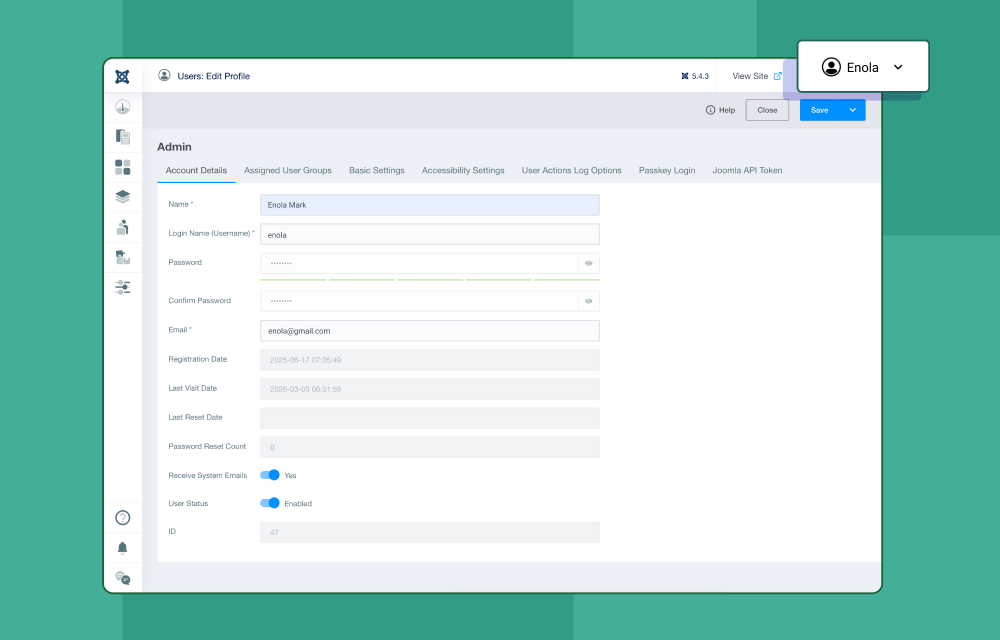Show the Confirm Password field with the eye icon
This screenshot has height=640, width=1000.
(x=589, y=301)
